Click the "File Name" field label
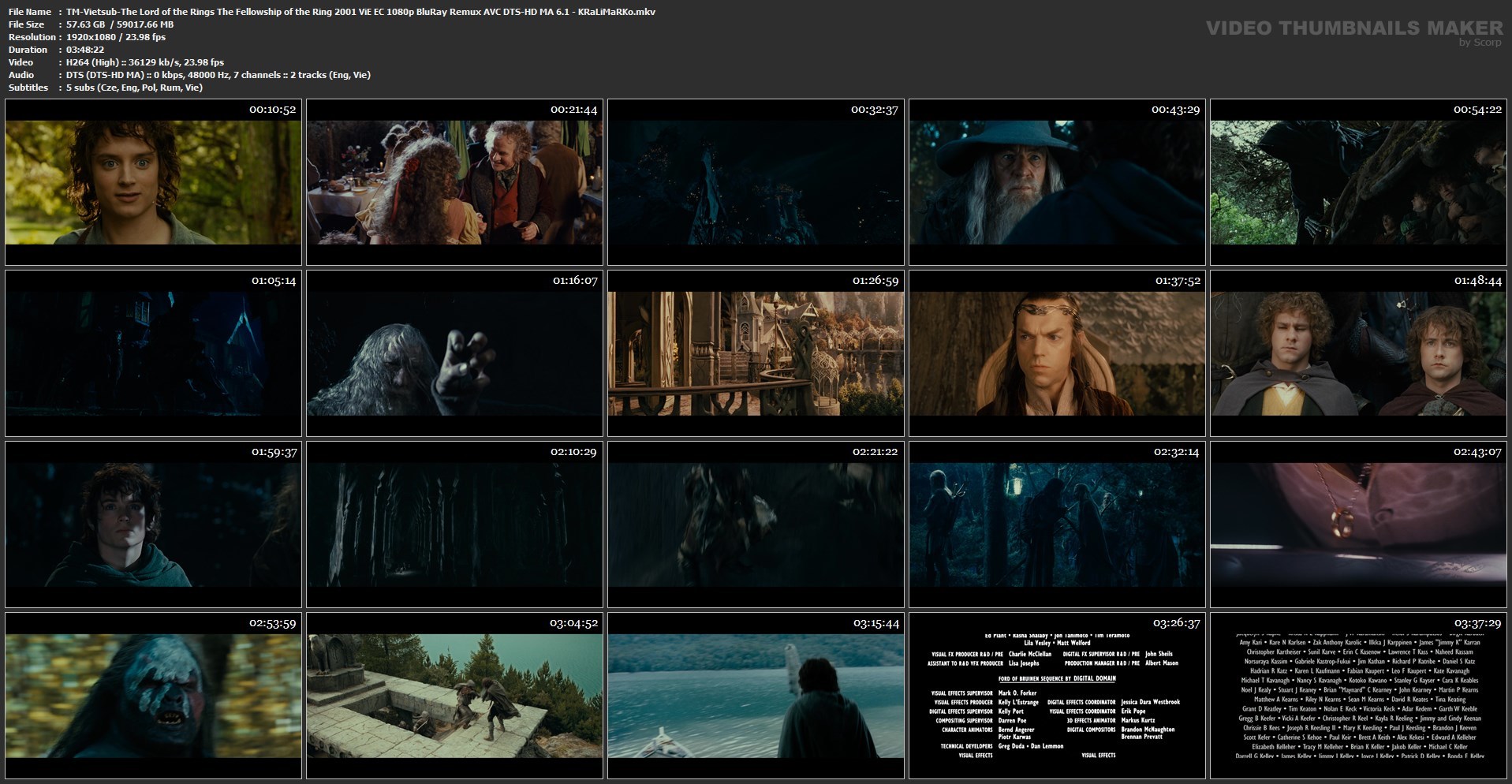Viewport: 1512px width, 784px height. click(x=30, y=12)
